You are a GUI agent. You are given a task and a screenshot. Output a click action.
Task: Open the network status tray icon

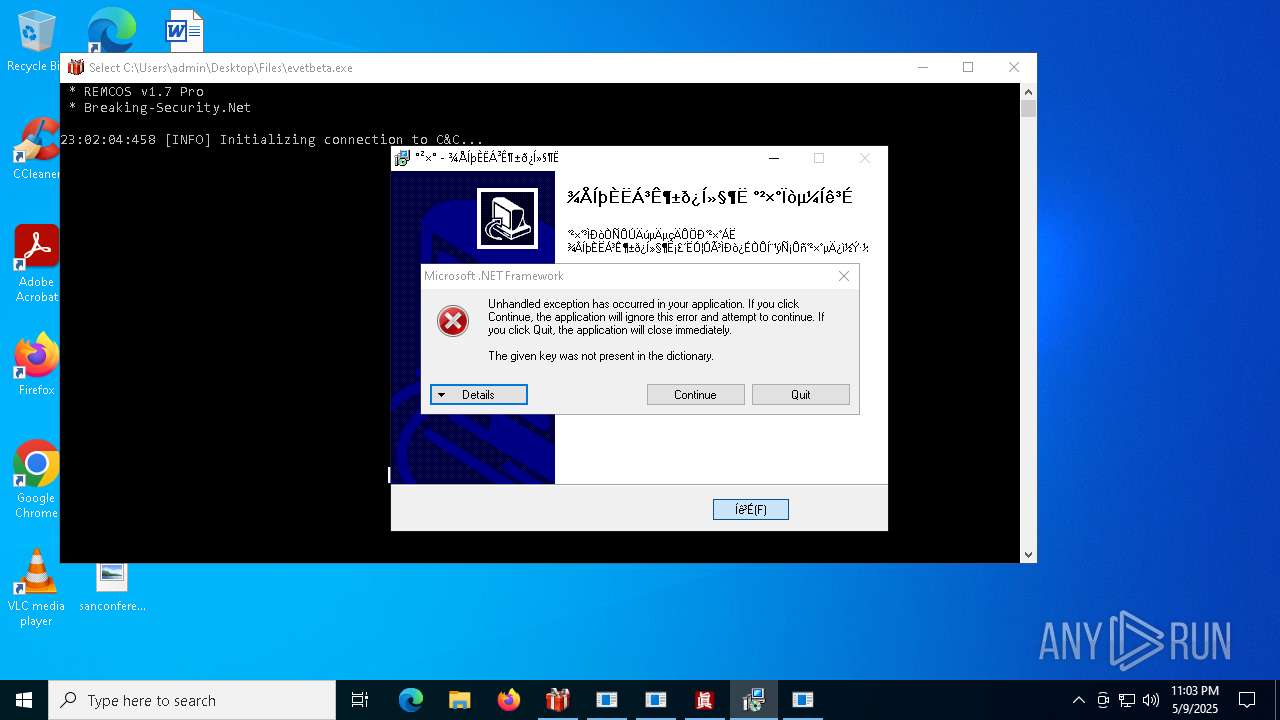pos(1127,700)
